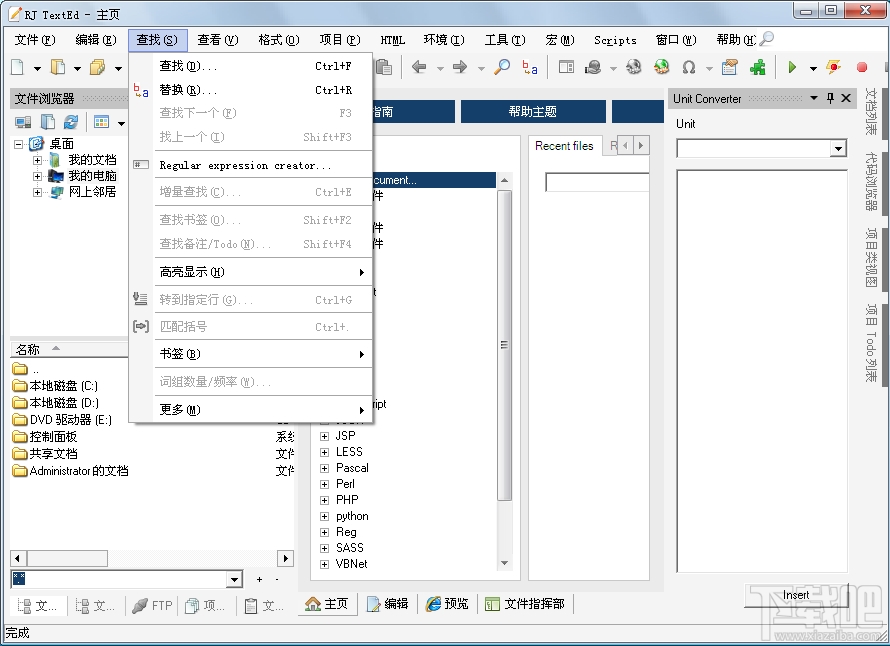Click the search magnifier beside the help menu
This screenshot has width=890, height=646.
coord(767,39)
